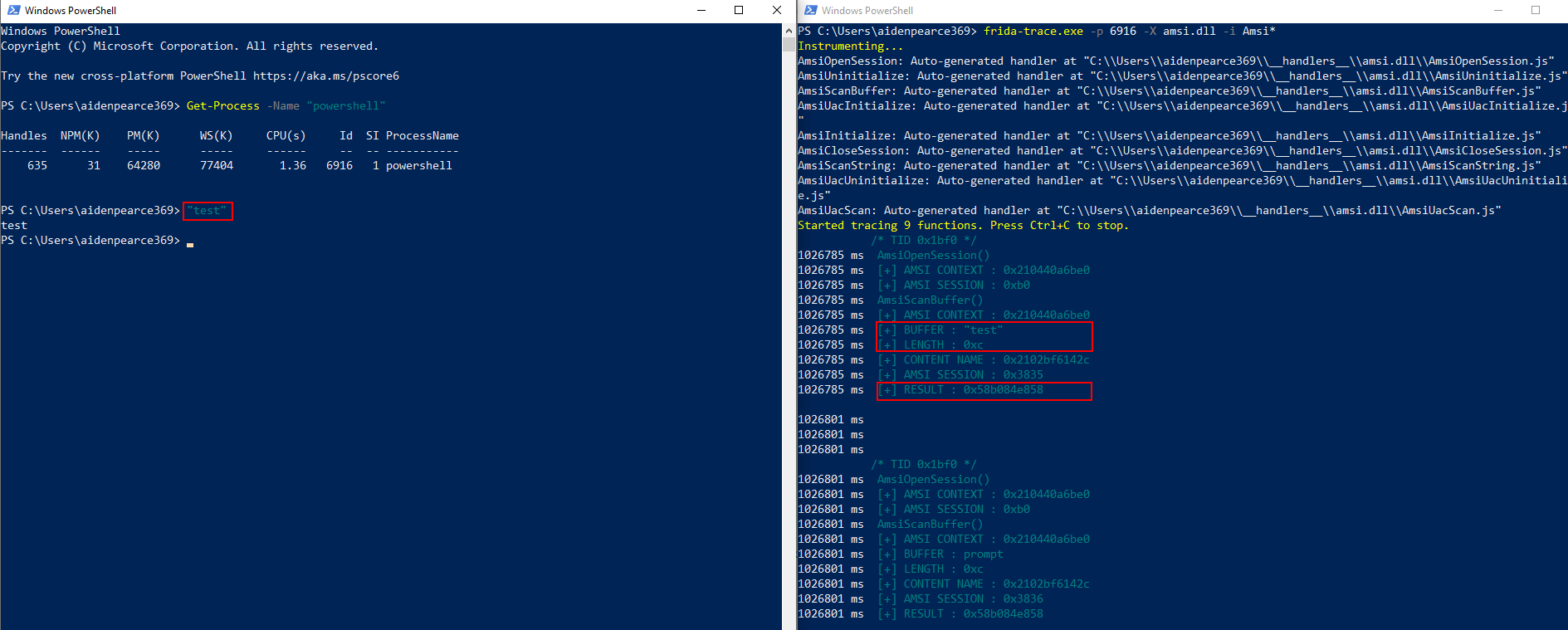Click the ProcessName column header
This screenshot has width=1568, height=630.
pyautogui.click(x=423, y=135)
